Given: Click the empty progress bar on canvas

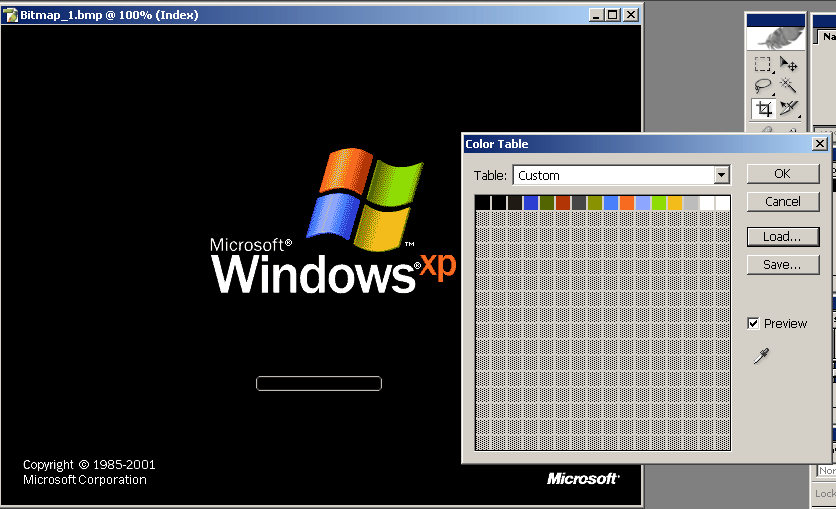Looking at the screenshot, I should point(319,383).
